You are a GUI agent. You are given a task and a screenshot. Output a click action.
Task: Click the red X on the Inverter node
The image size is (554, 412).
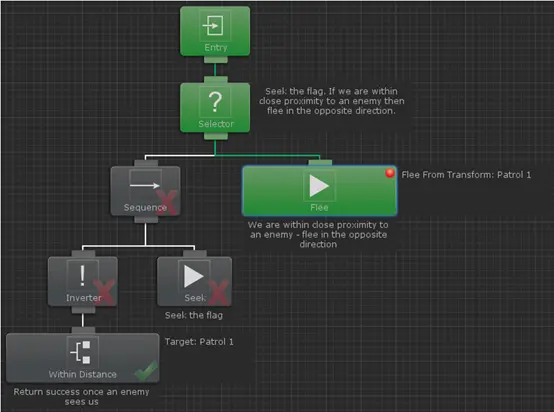pyautogui.click(x=104, y=293)
